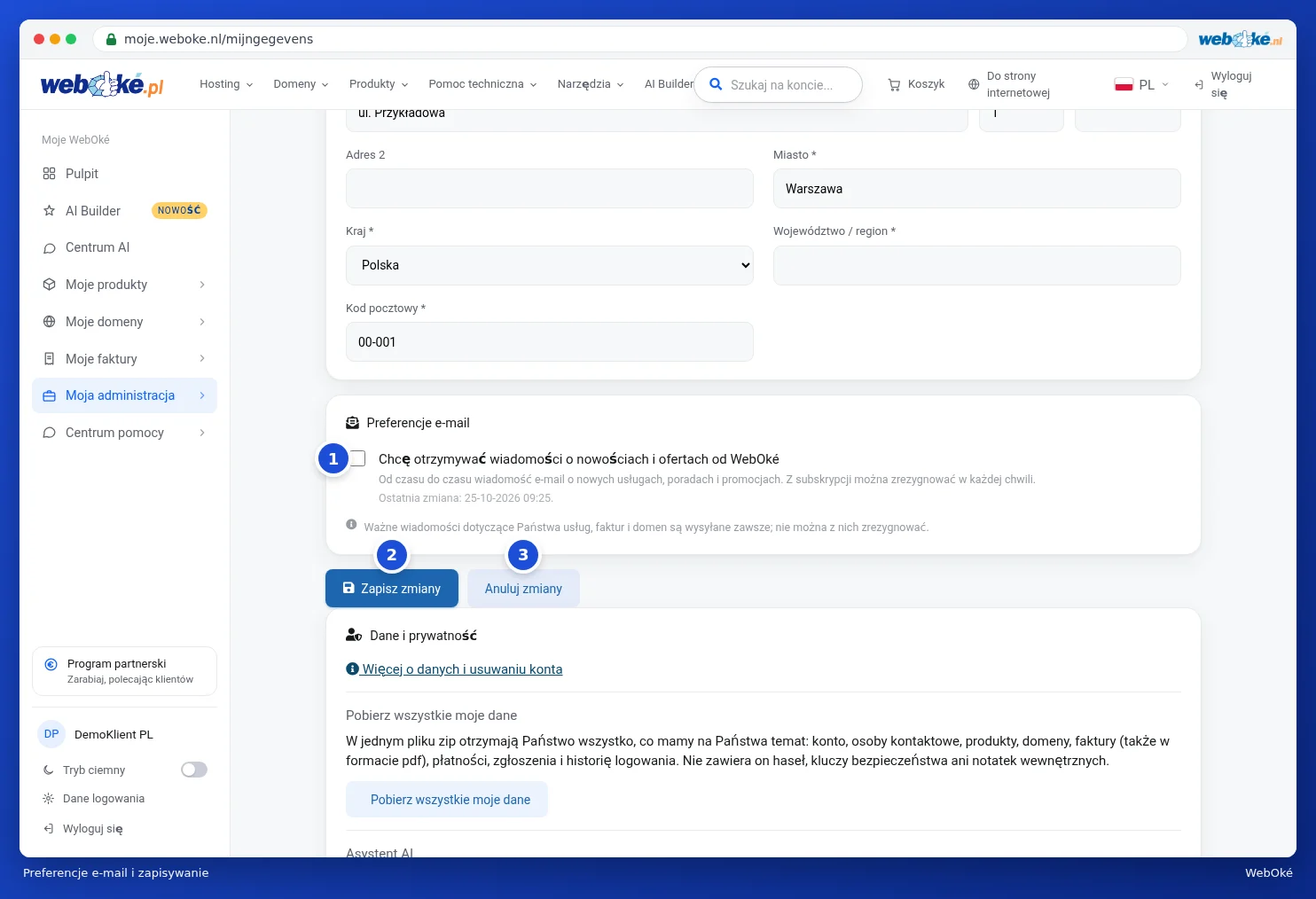The image size is (1316, 899).
Task: Click the Moje produkty box icon
Action: [x=49, y=285]
